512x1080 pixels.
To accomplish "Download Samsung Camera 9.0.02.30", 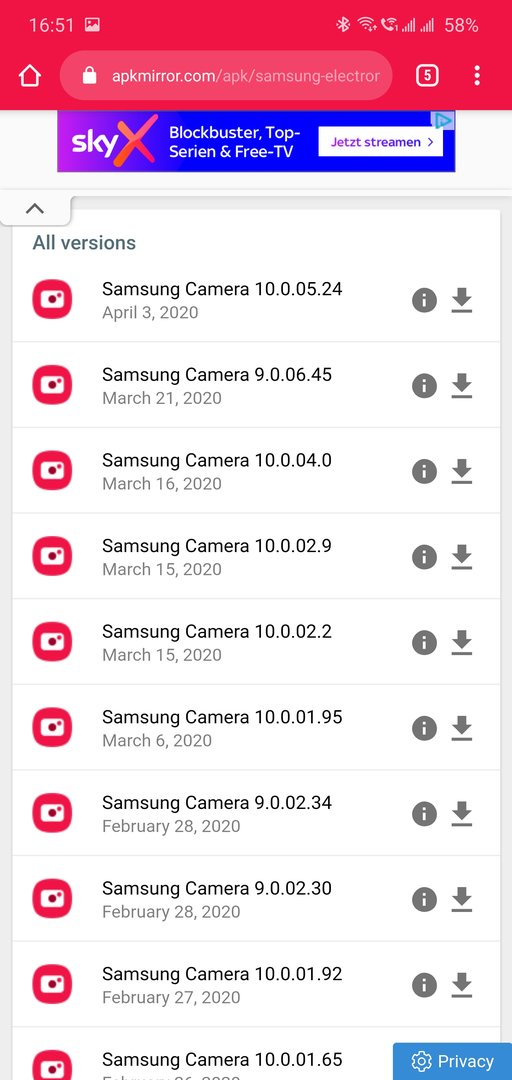I will 462,900.
